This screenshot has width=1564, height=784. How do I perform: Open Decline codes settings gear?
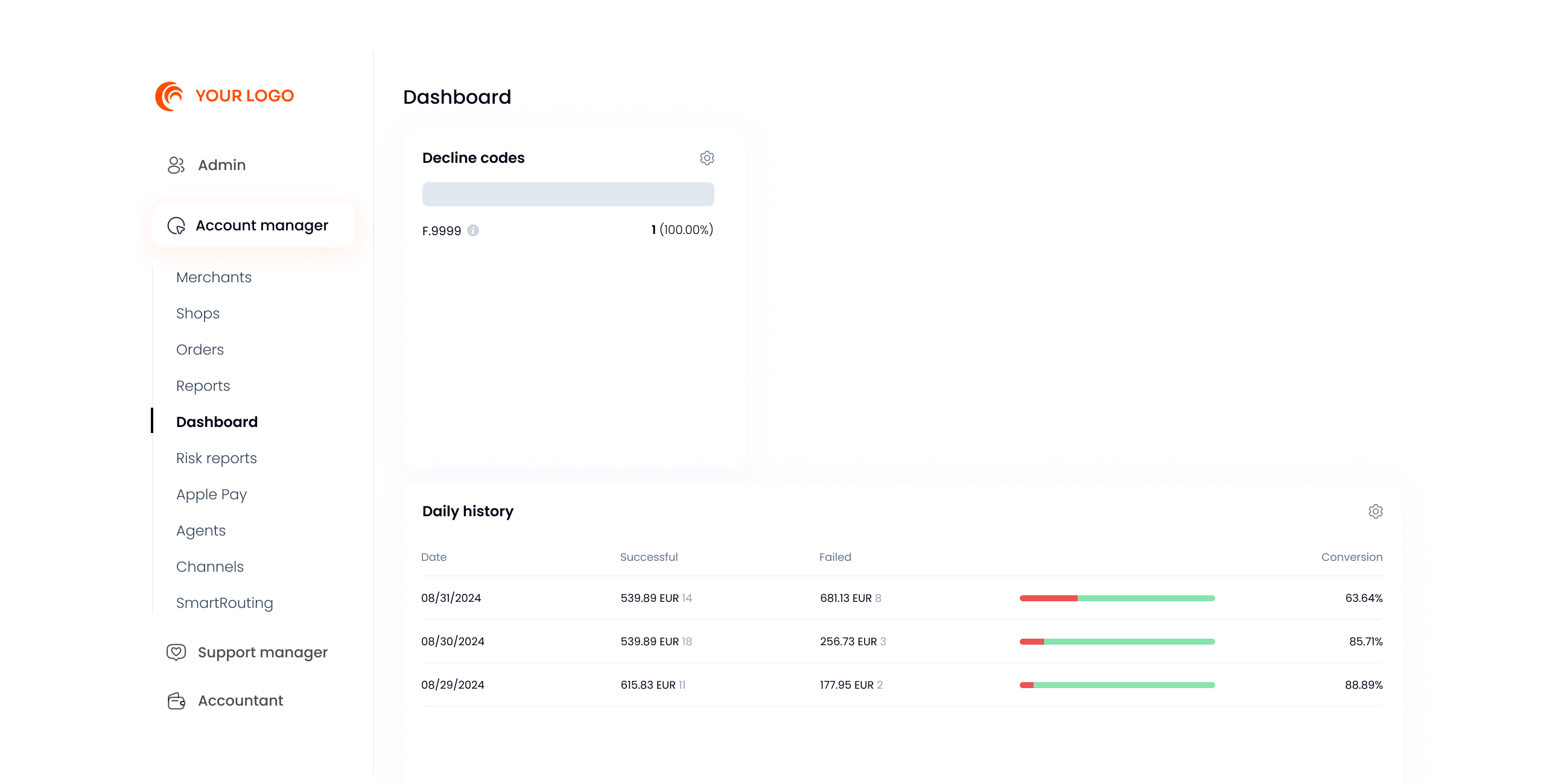(707, 158)
